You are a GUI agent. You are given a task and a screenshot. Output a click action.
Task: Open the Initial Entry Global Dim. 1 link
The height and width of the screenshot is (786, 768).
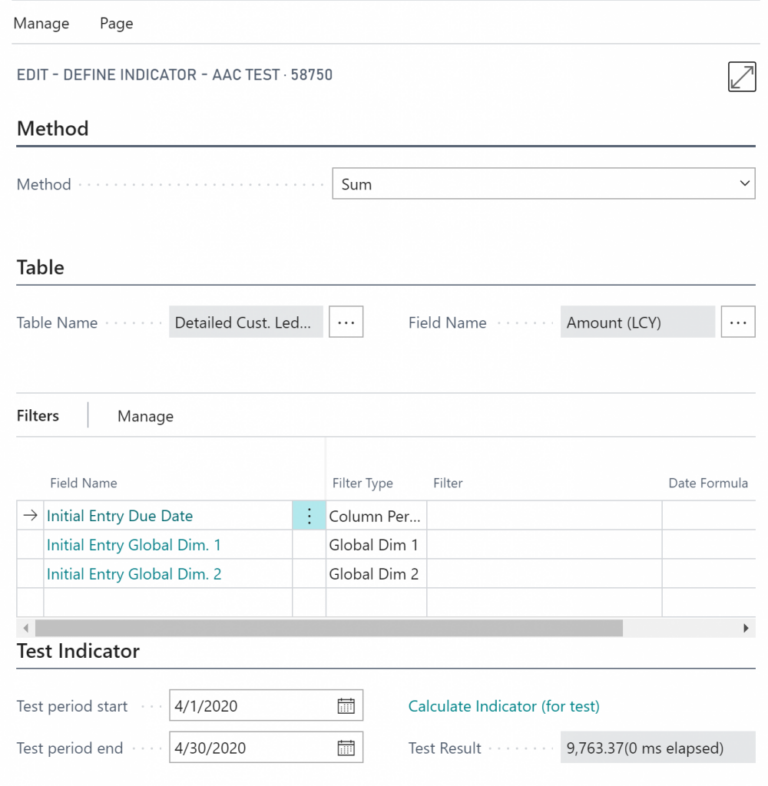133,545
